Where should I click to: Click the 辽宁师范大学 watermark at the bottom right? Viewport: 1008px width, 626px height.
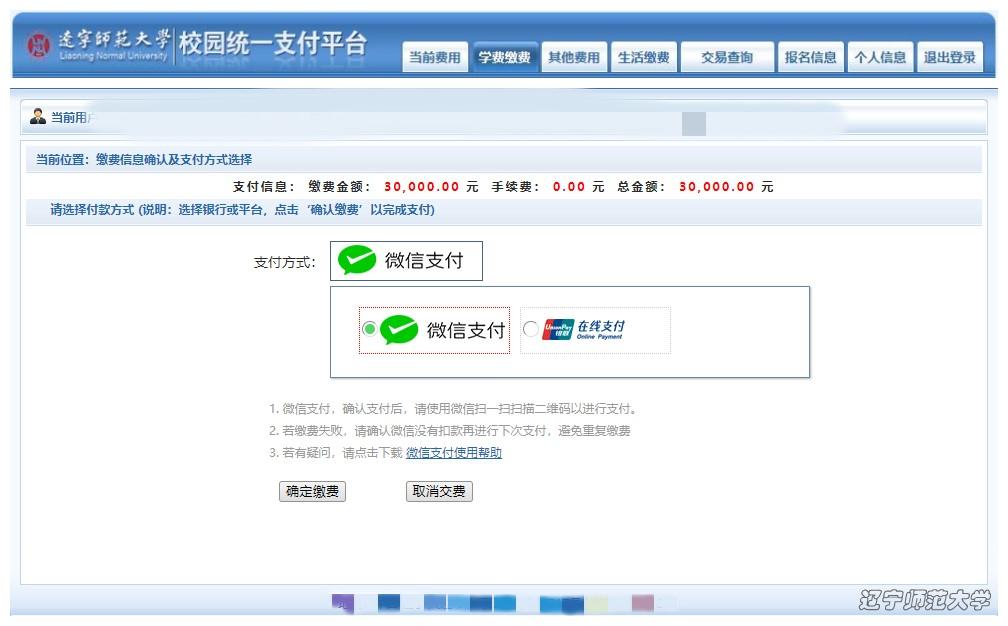pos(923,600)
